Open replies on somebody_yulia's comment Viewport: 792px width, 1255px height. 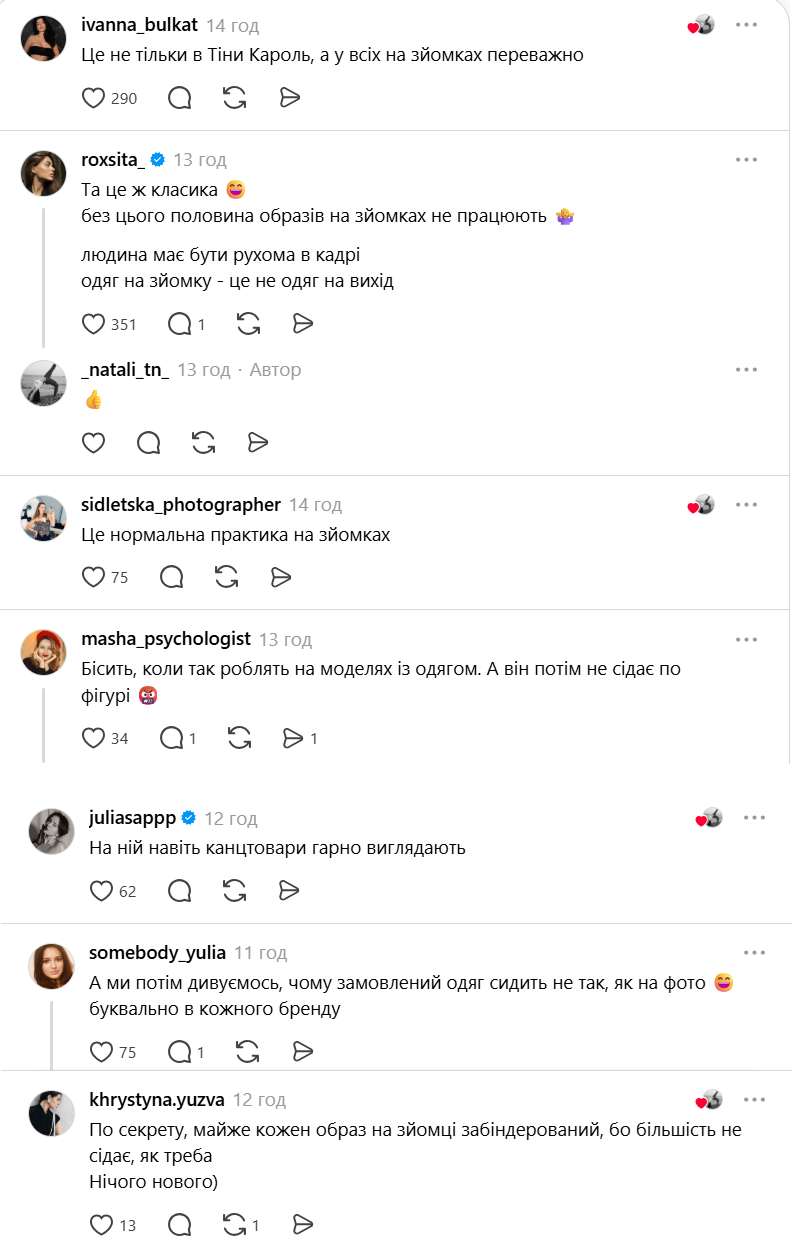(x=180, y=1051)
